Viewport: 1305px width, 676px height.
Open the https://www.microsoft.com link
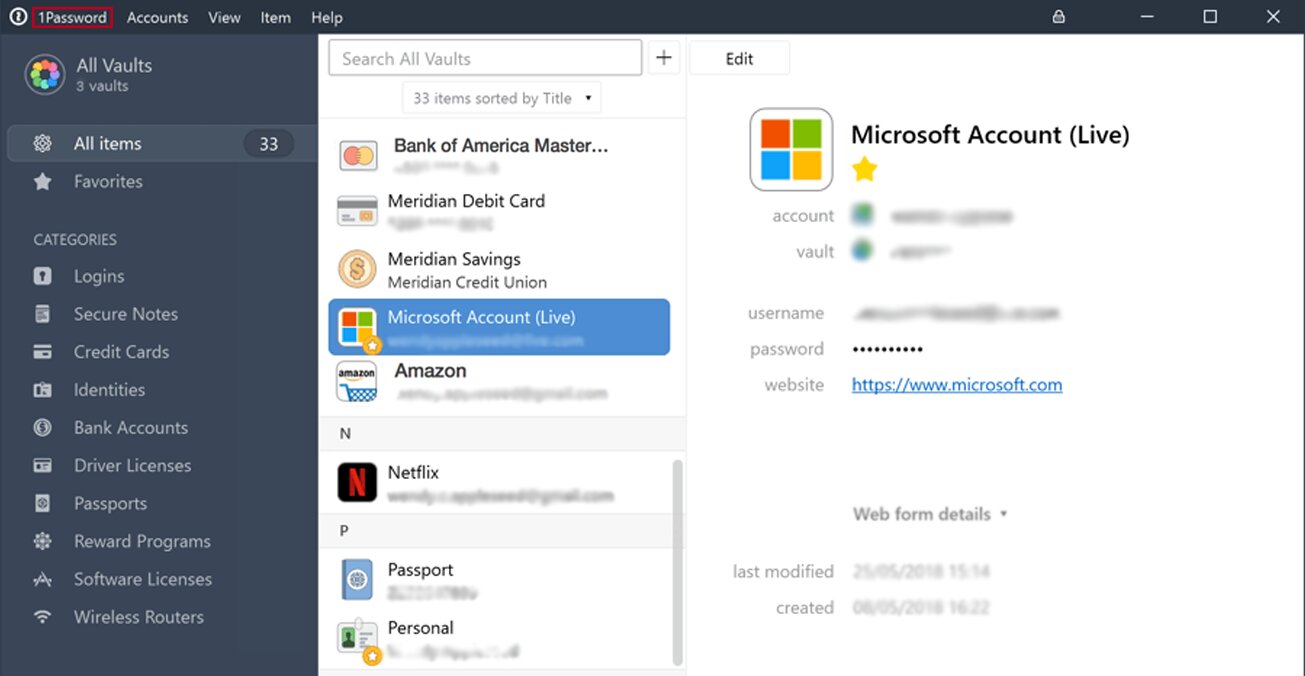coord(957,385)
